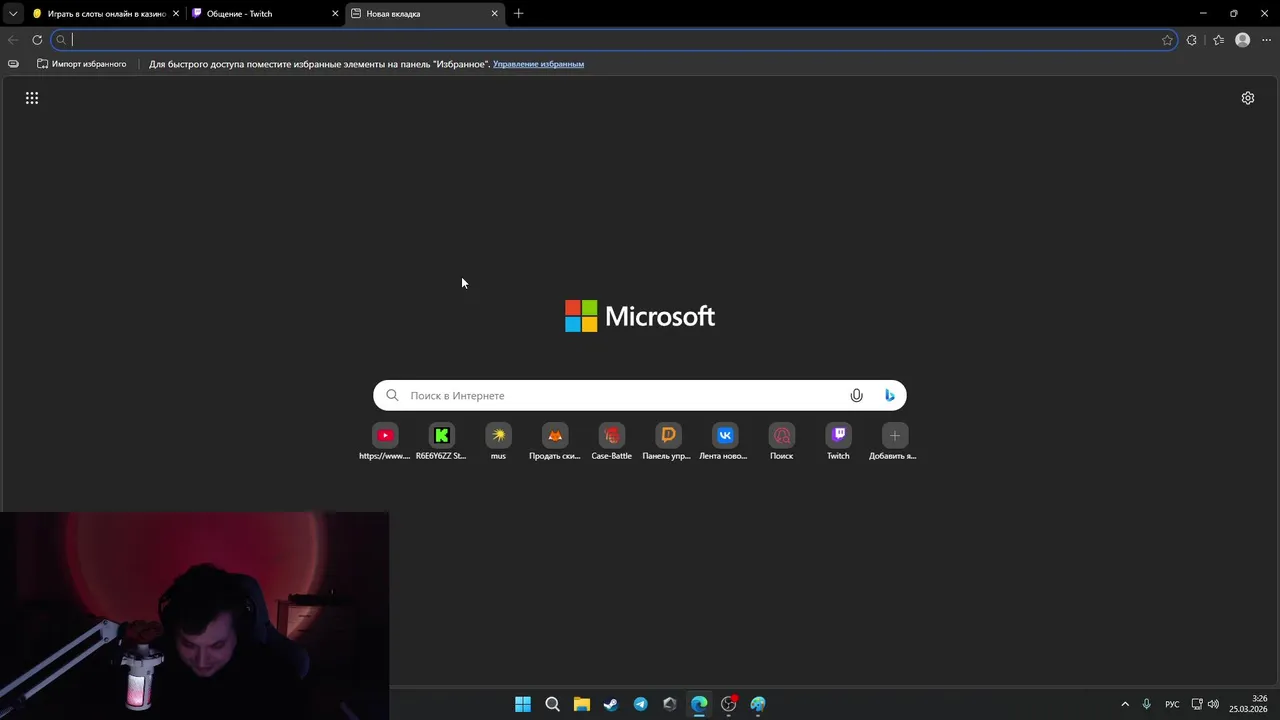Add page to favorites star icon
Image resolution: width=1280 pixels, height=720 pixels.
[x=1167, y=40]
